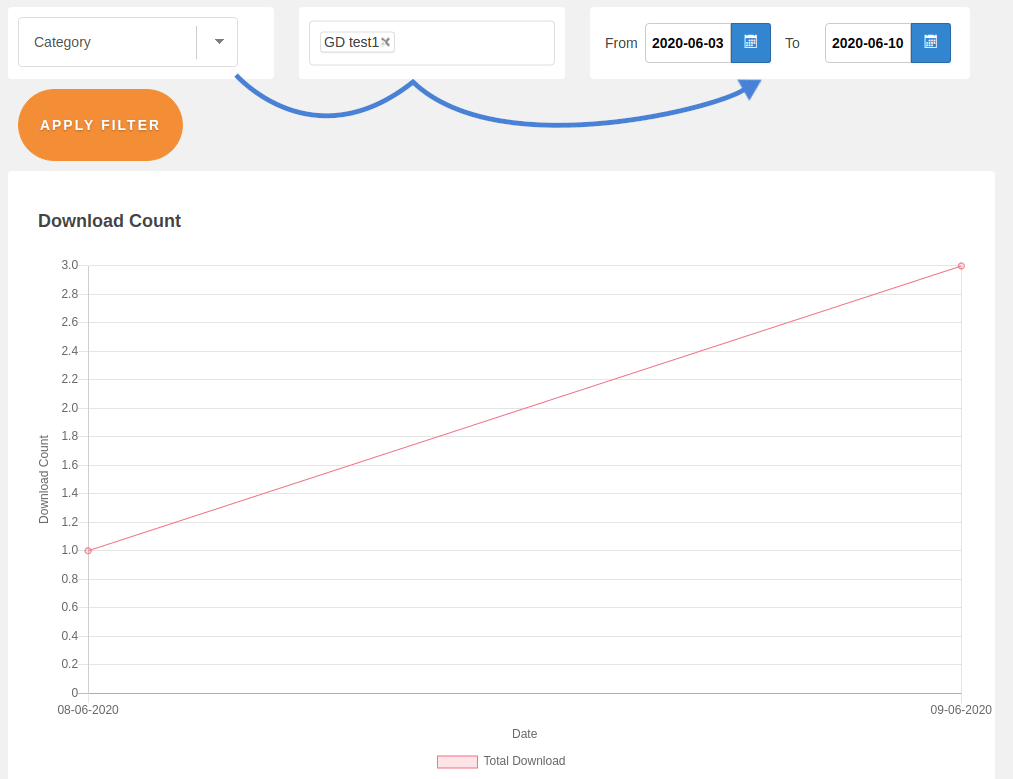Screen dimensions: 1013x779
Task: Click the Date x-axis title
Action: 524,734
